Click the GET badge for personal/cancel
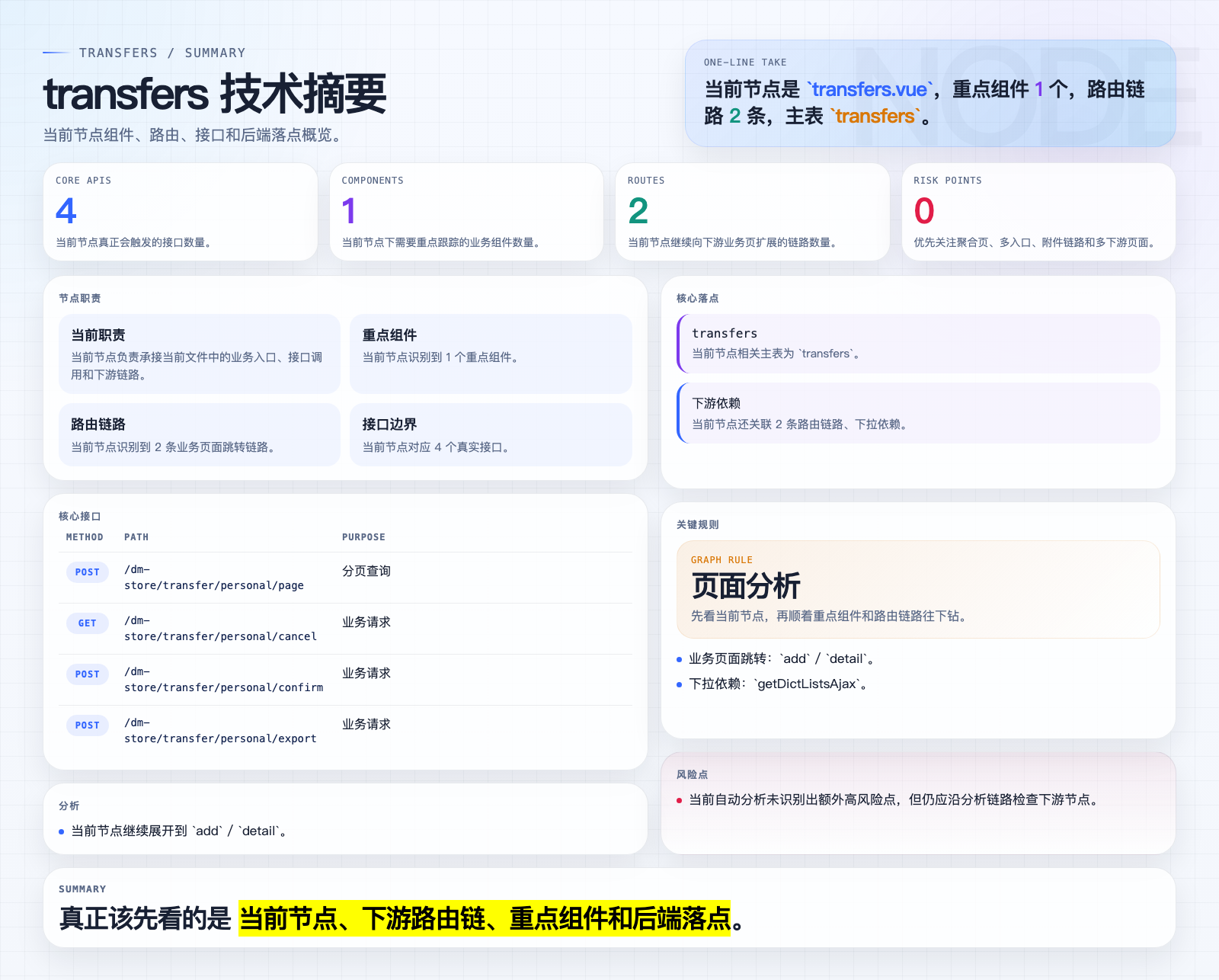1219x980 pixels. point(88,623)
